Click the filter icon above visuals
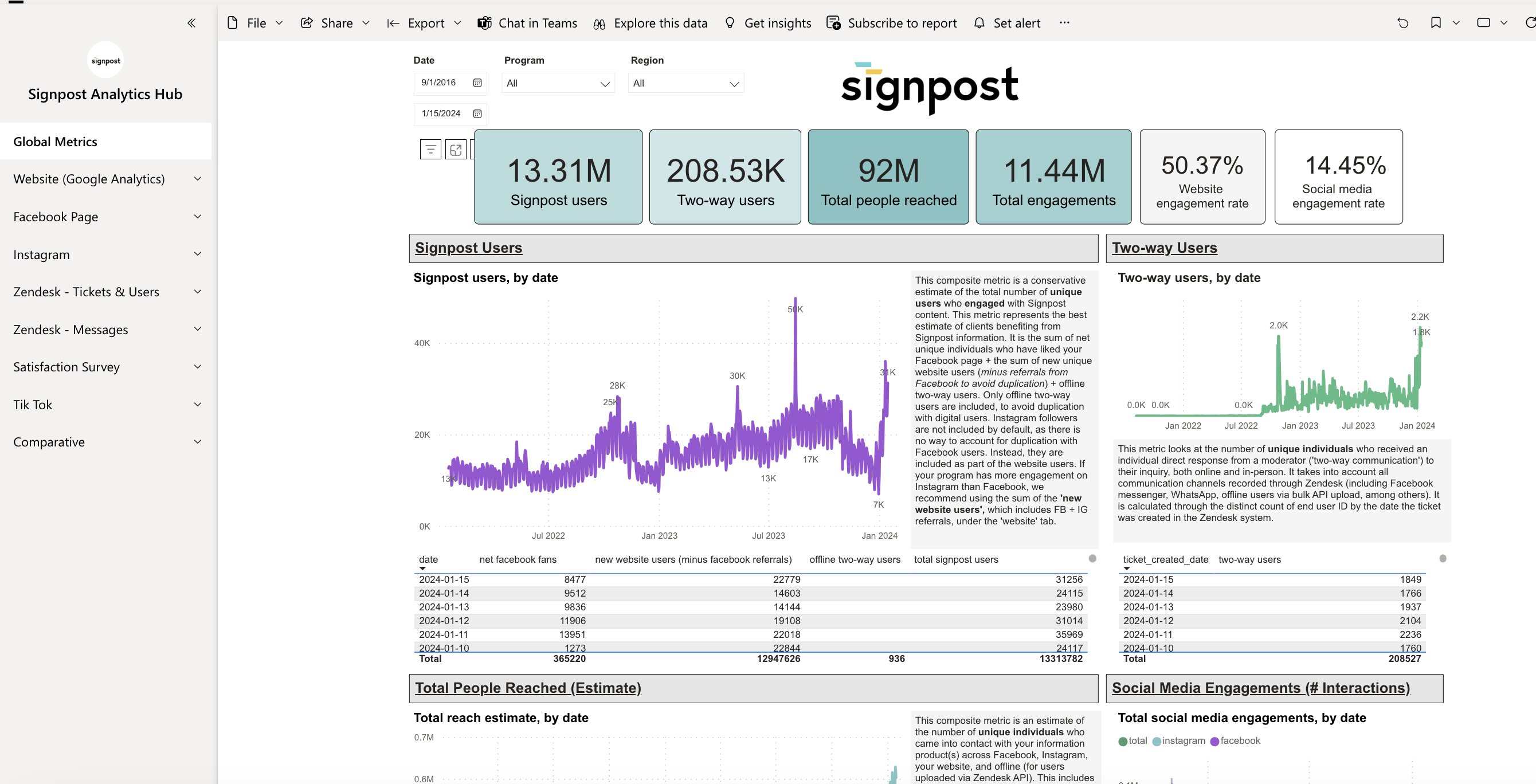The width and height of the screenshot is (1536, 784). pyautogui.click(x=430, y=149)
